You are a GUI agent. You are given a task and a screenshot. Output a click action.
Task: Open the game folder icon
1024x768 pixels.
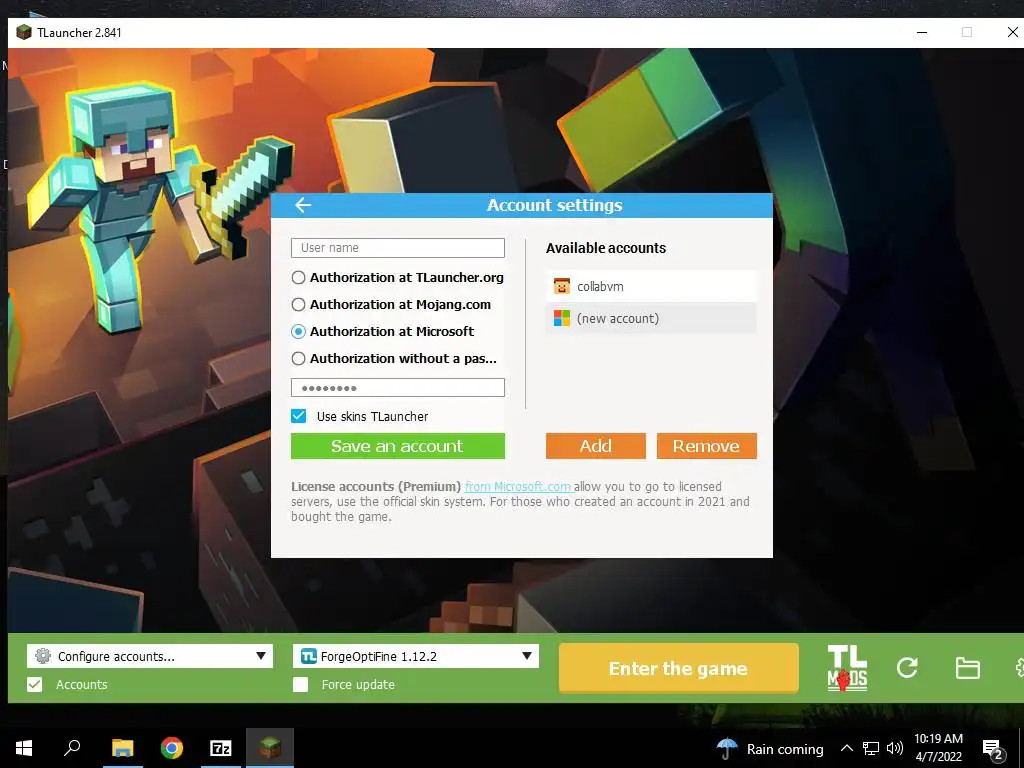tap(967, 668)
